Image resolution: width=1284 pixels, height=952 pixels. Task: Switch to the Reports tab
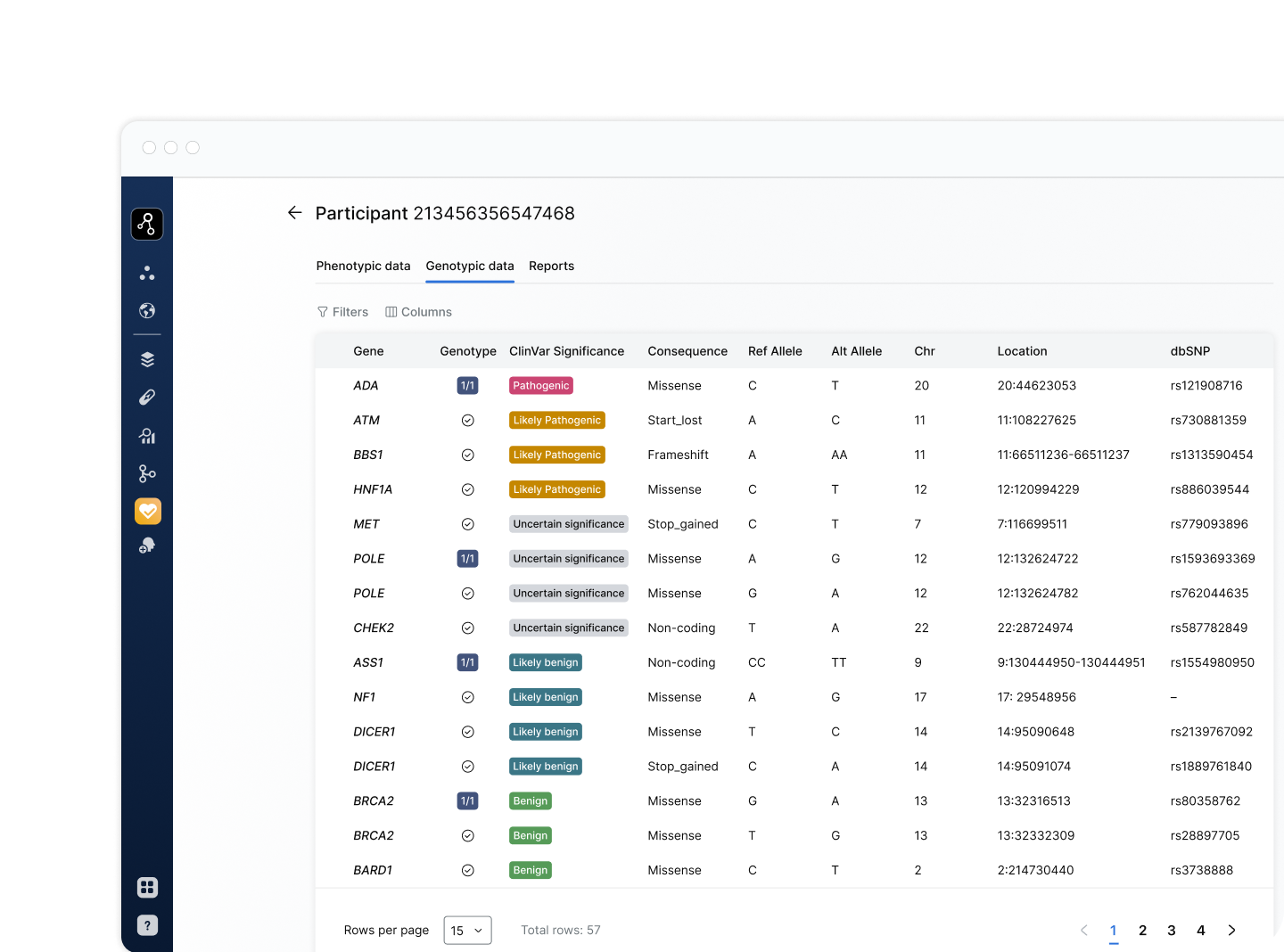551,266
